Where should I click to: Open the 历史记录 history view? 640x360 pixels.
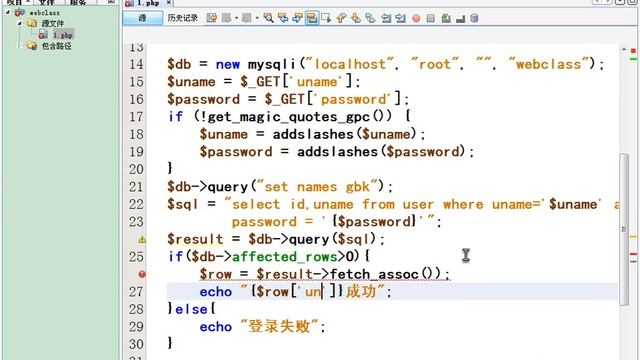pos(182,18)
